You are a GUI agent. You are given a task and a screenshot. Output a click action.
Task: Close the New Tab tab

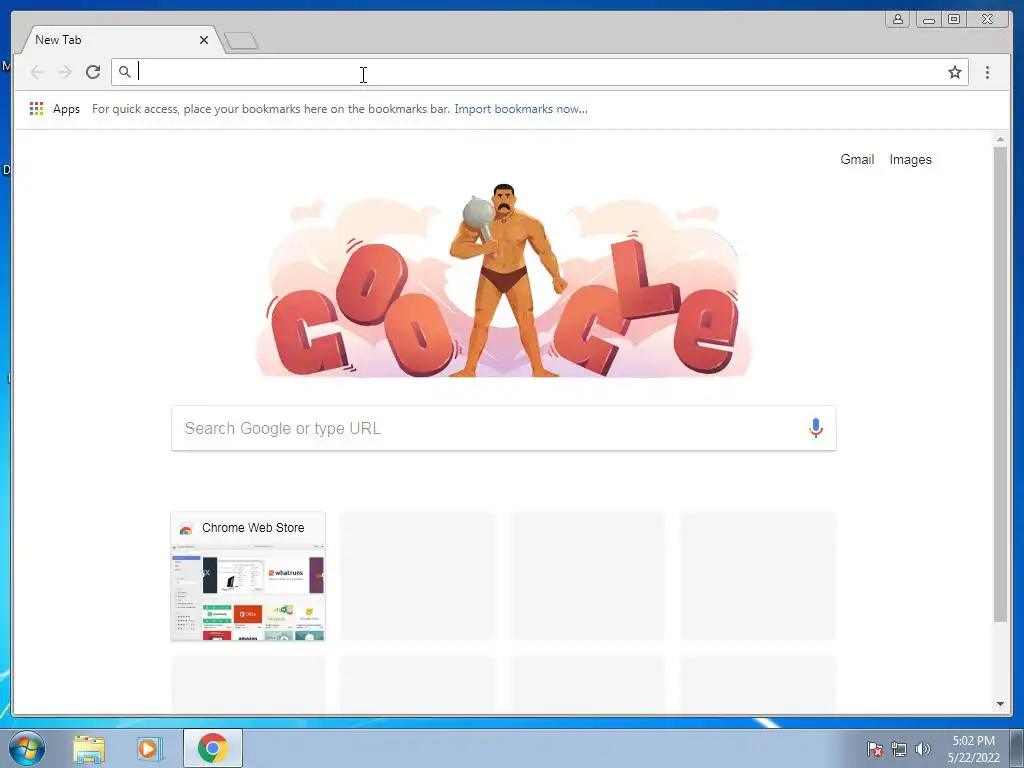click(204, 40)
